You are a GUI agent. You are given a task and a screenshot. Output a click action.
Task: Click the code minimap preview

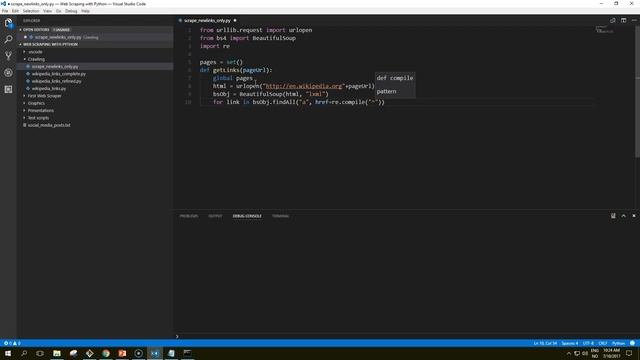coord(604,30)
